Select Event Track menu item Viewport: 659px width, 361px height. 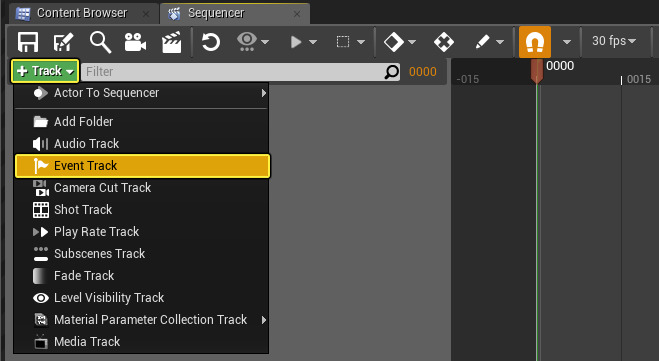(142, 166)
